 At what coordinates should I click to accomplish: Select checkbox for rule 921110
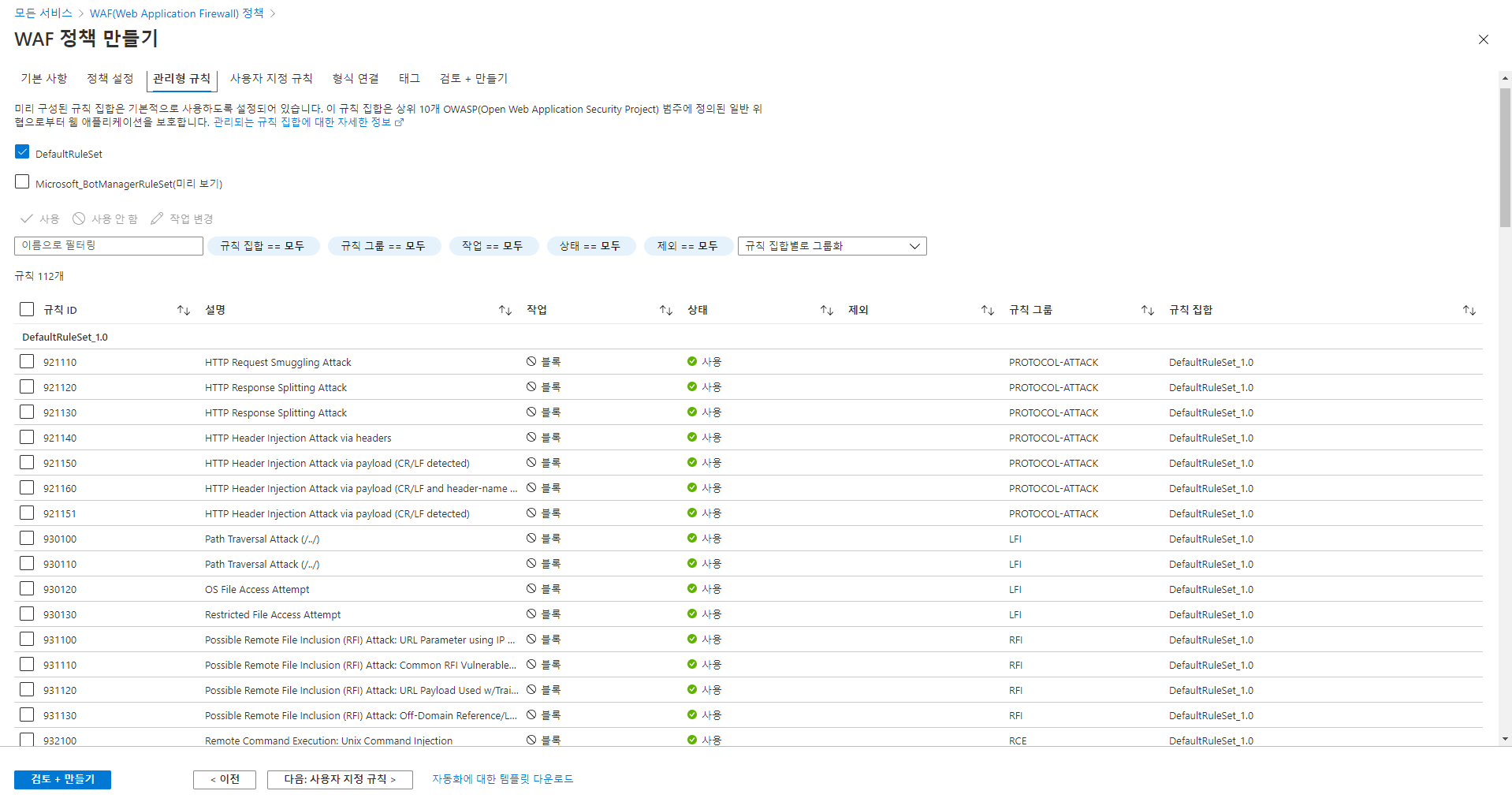[27, 361]
